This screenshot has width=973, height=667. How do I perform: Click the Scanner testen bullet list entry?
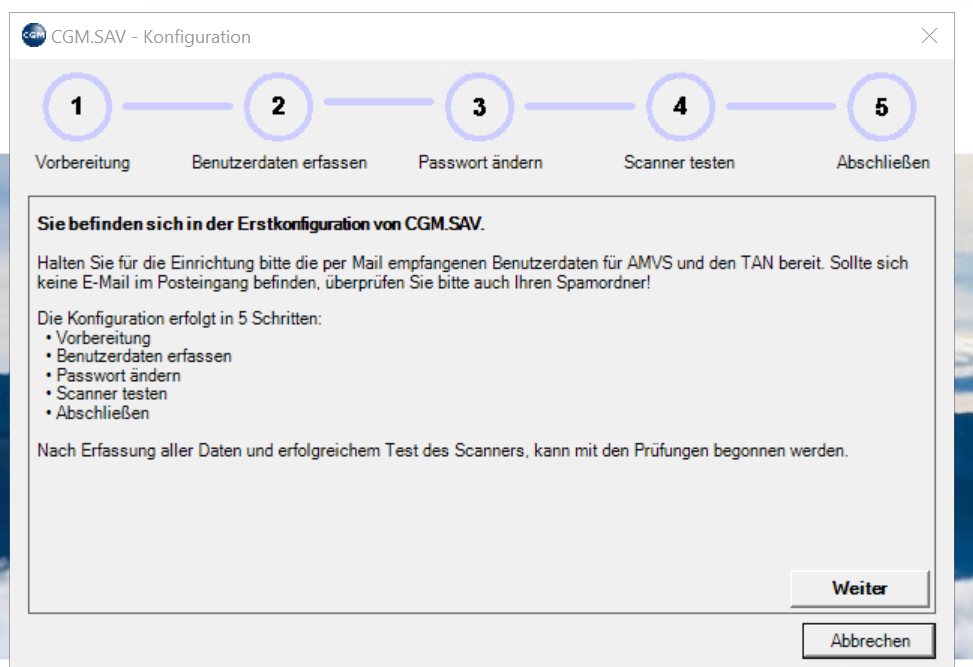[111, 394]
